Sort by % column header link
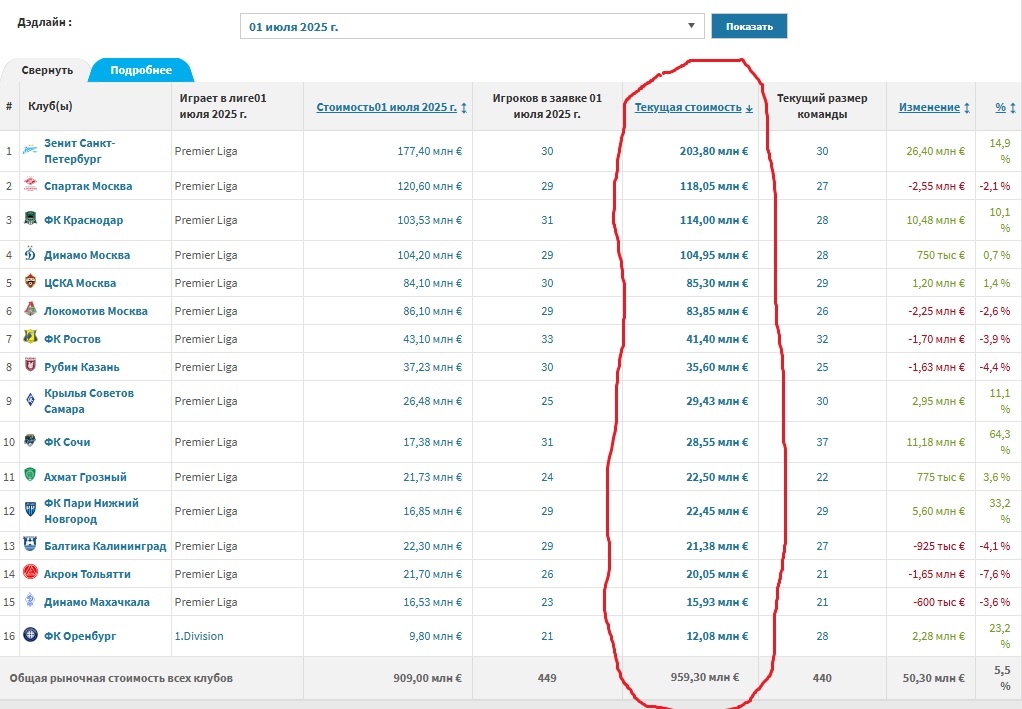 click(1000, 108)
